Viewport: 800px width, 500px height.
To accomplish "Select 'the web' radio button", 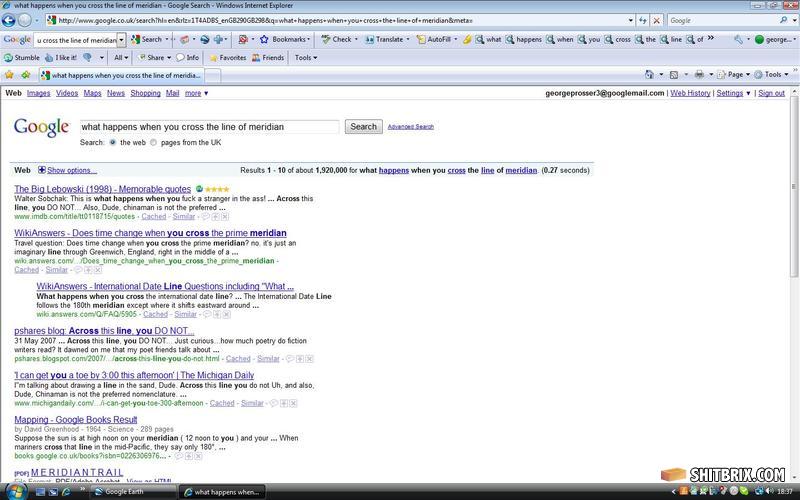I will click(x=113, y=142).
